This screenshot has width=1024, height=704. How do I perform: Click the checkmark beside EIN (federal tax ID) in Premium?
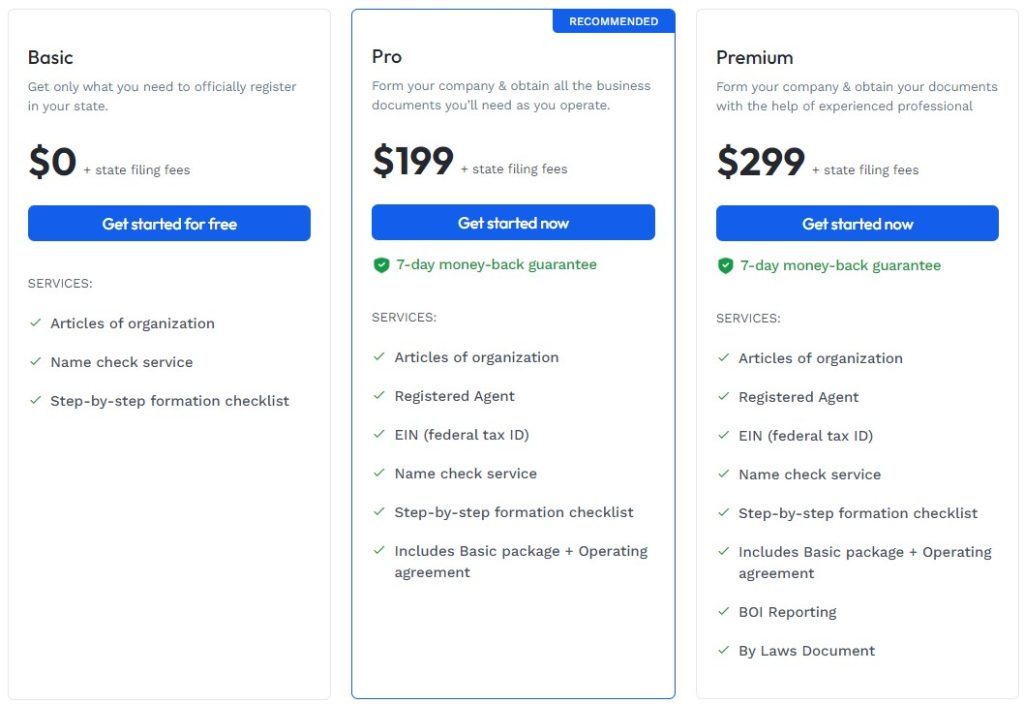click(723, 435)
